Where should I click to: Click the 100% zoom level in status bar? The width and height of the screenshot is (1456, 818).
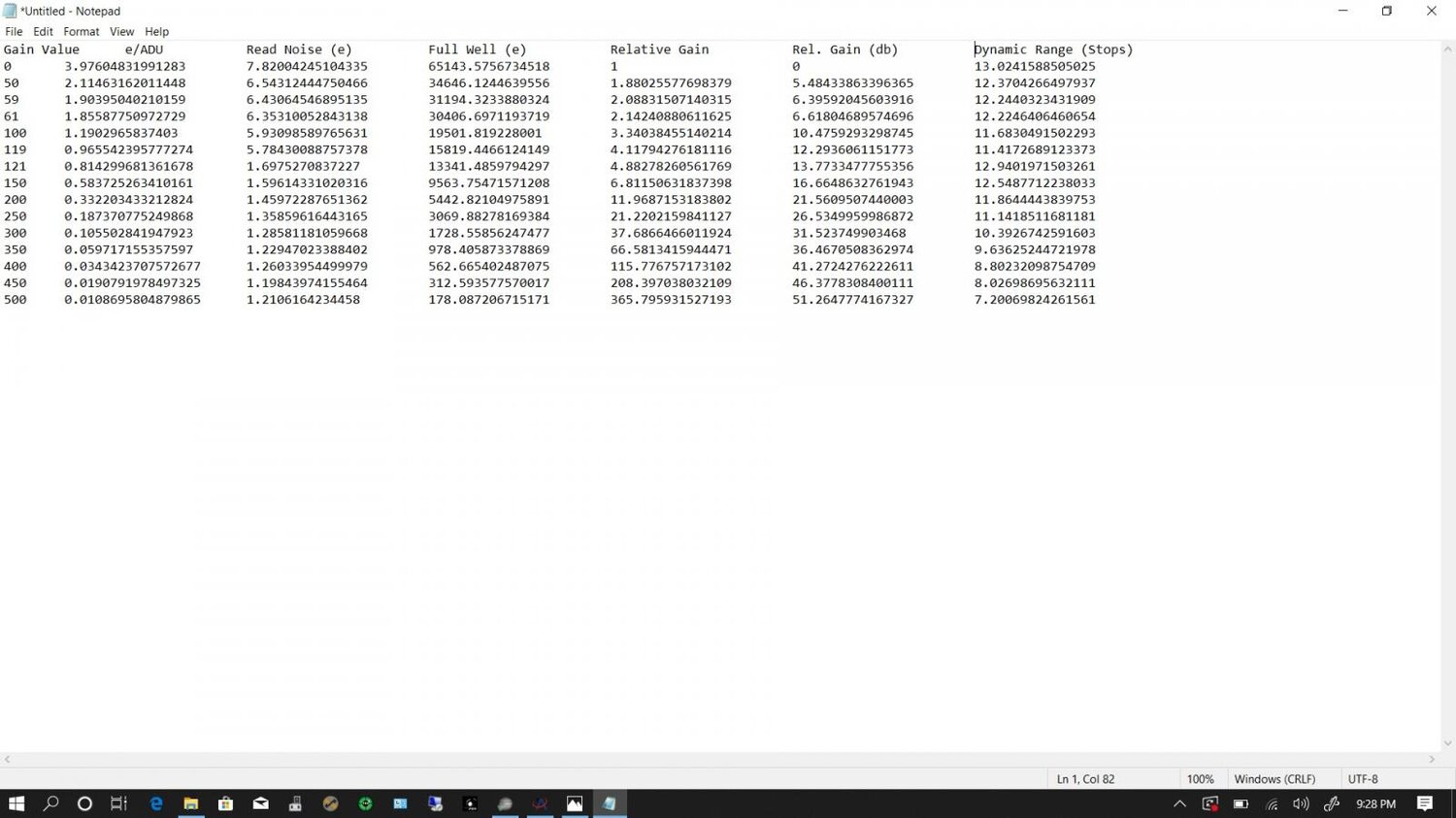[x=1200, y=779]
